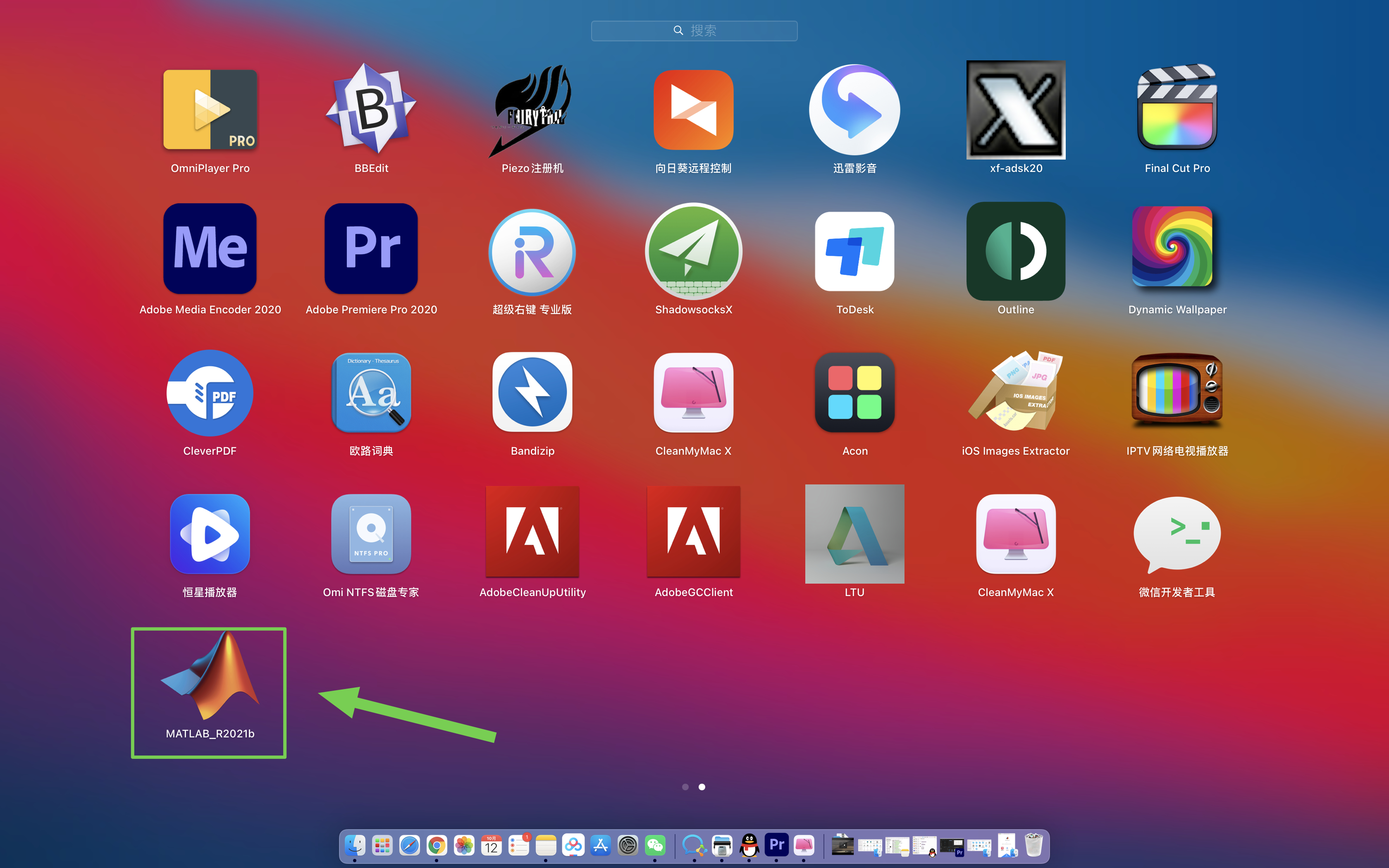Open the CleverPDF app
Viewport: 1389px width, 868px height.
(210, 392)
